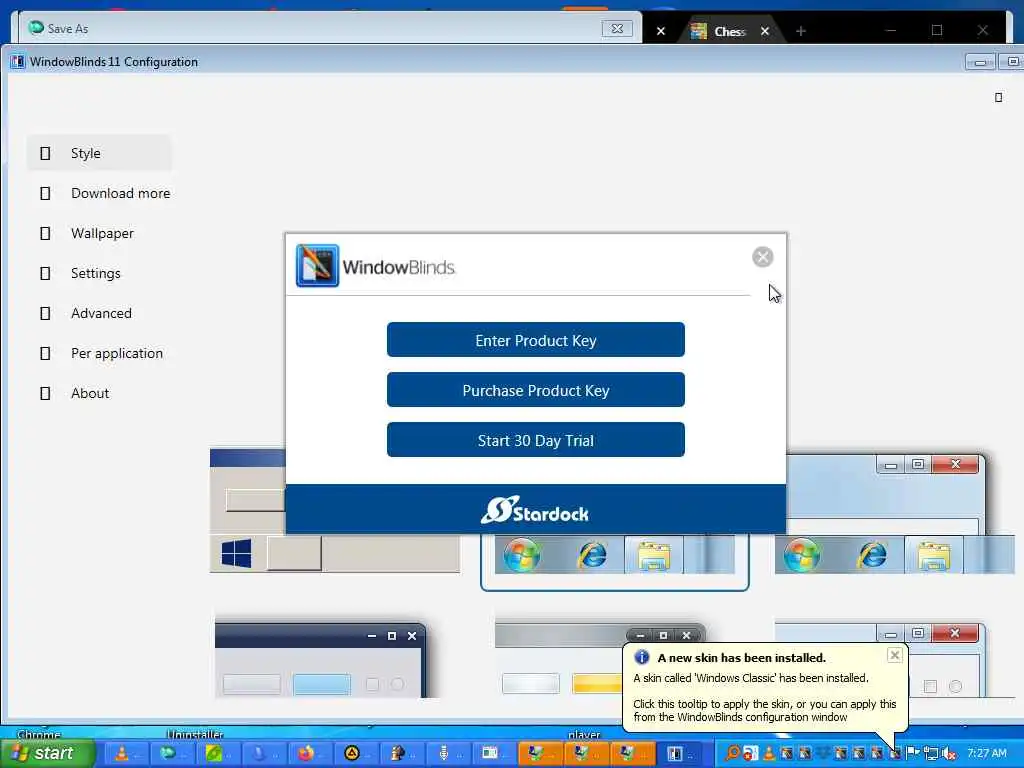Click the icon next to About
This screenshot has width=1024, height=768.
click(45, 393)
